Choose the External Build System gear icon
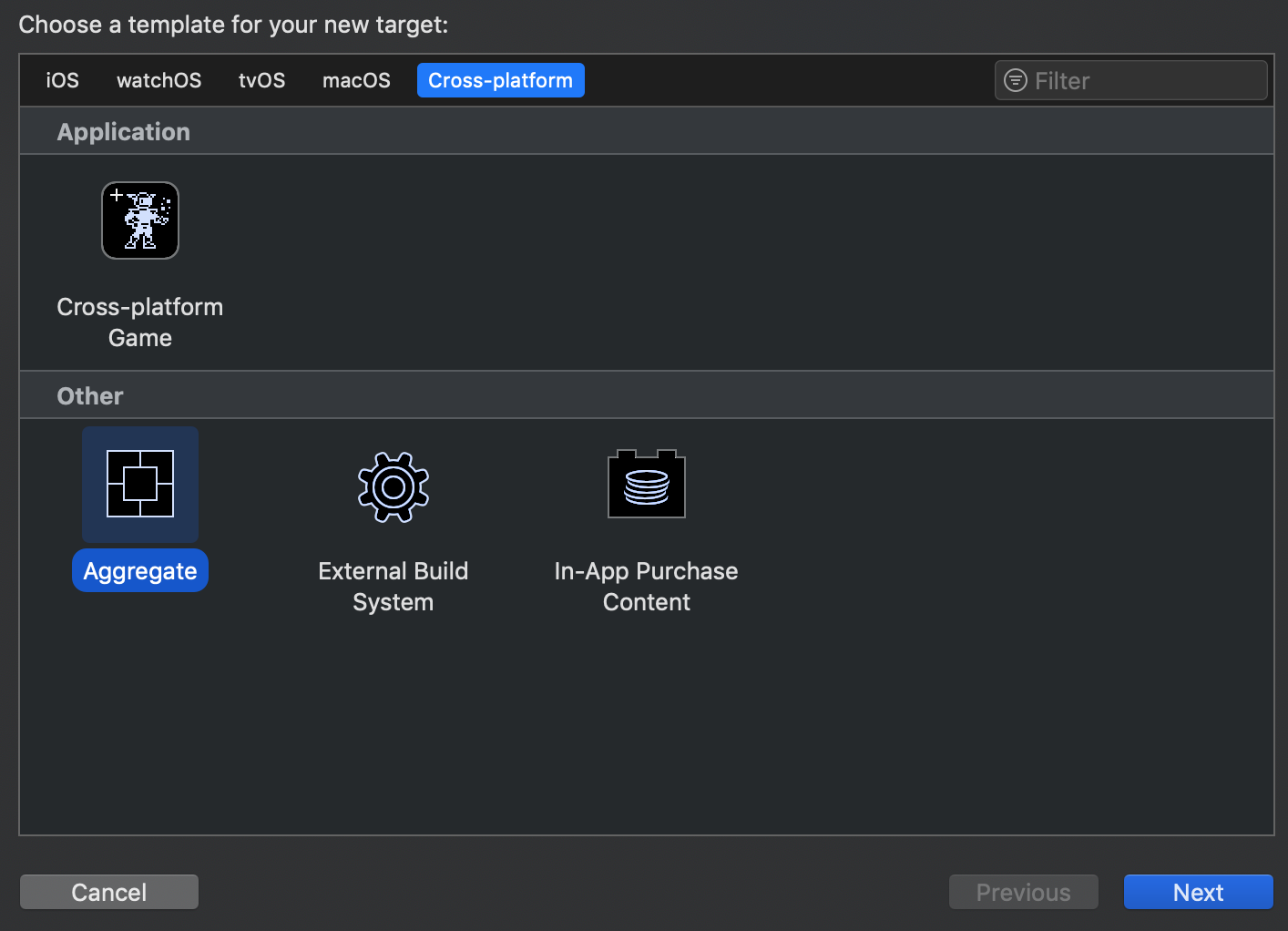Viewport: 1288px width, 931px height. [394, 487]
